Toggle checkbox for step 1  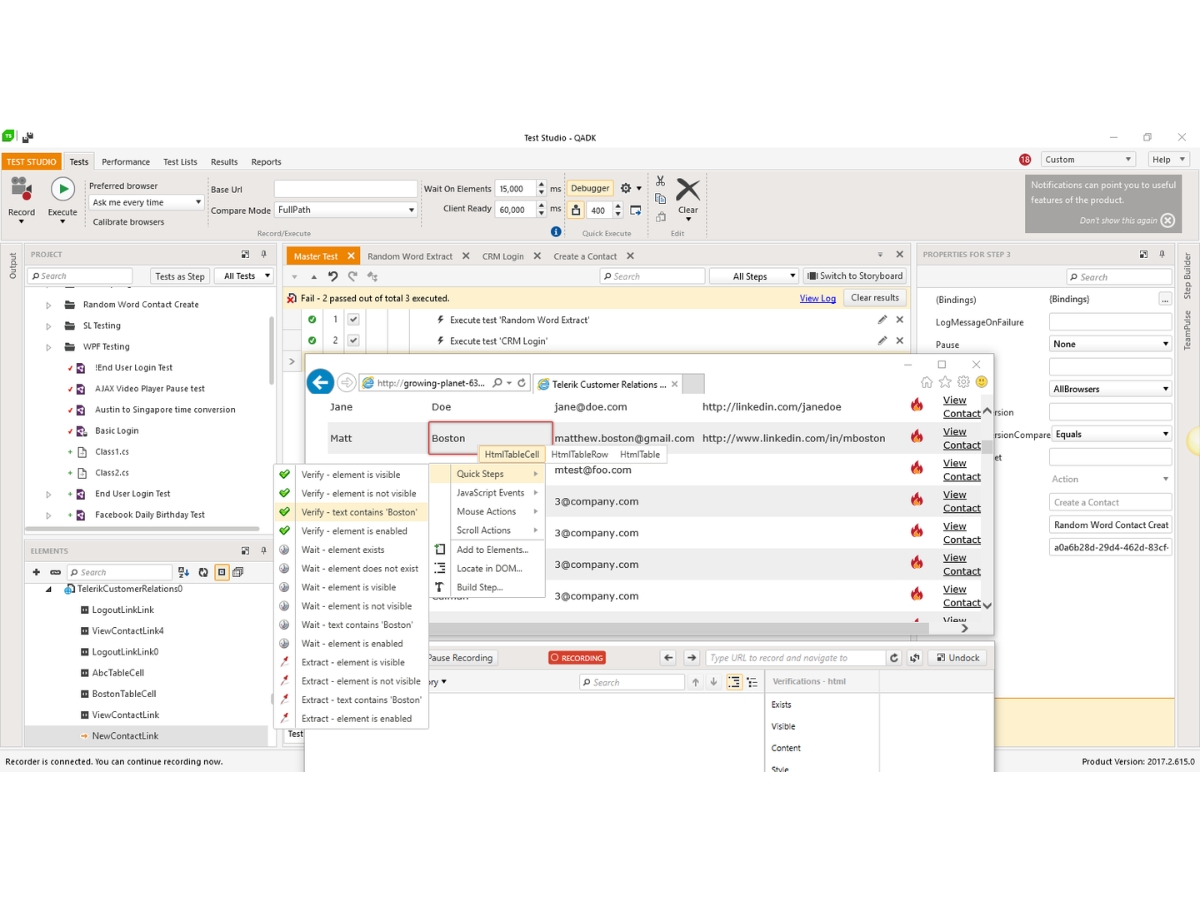tap(353, 320)
